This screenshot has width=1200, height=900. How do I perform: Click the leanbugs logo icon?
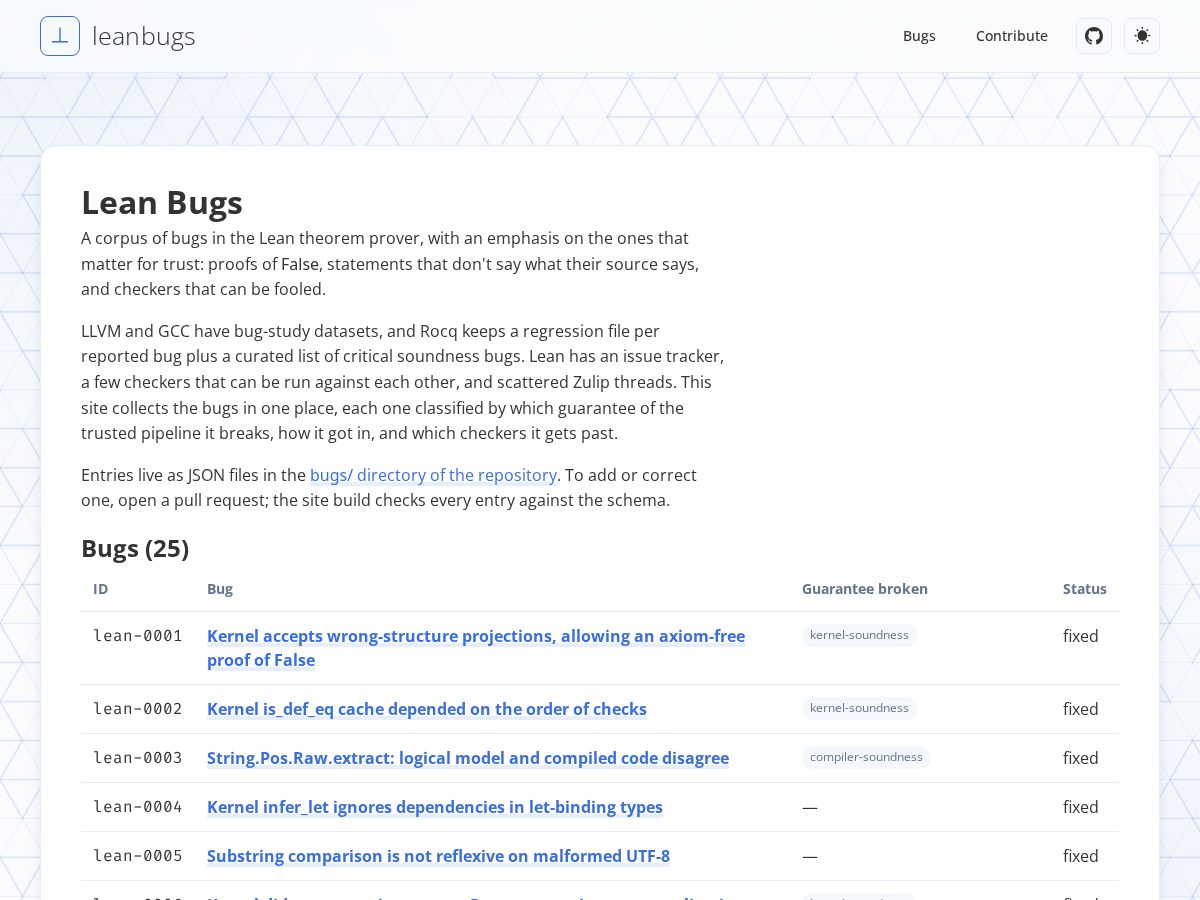point(60,36)
